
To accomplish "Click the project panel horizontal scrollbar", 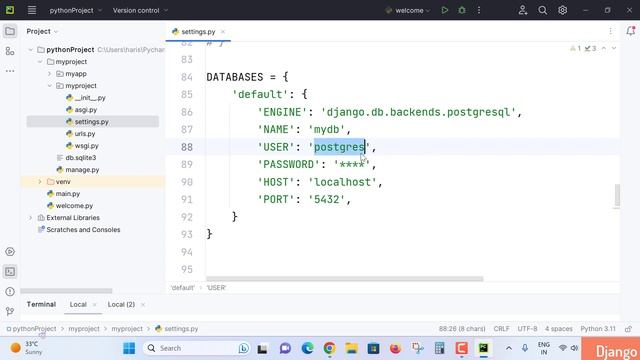I will coord(66,291).
